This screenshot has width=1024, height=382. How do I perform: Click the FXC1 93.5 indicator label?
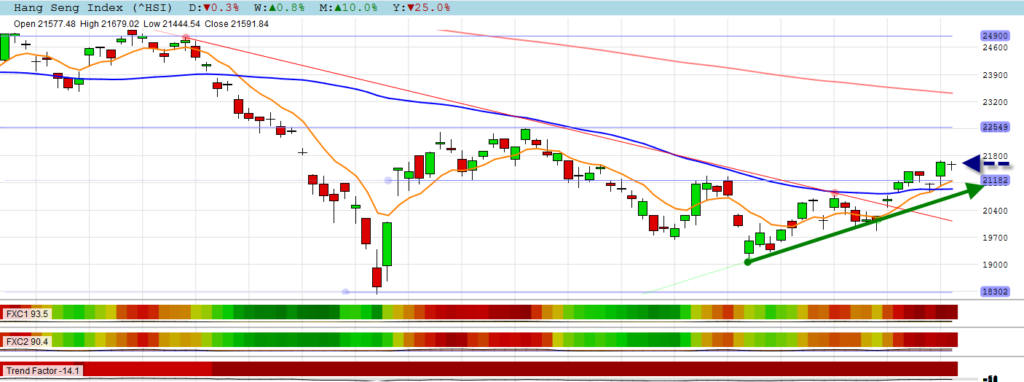[27, 313]
